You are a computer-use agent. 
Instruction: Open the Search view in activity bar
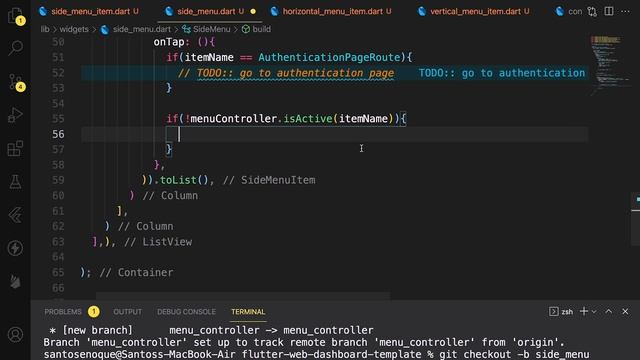15,48
